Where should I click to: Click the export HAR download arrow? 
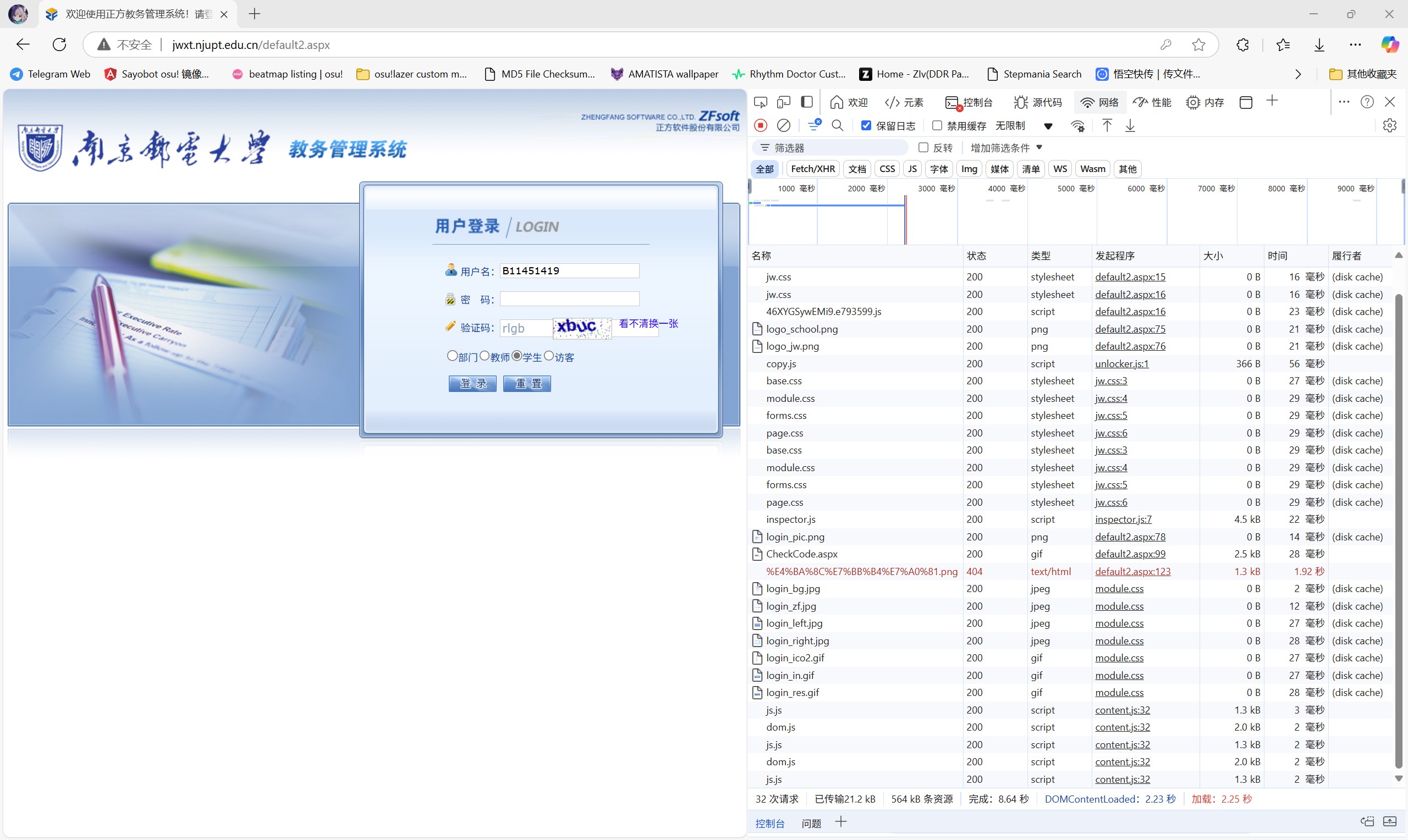[1130, 126]
